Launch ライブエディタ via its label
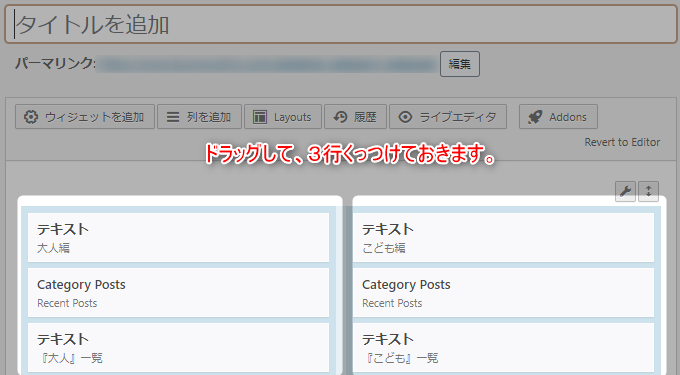 coord(458,117)
